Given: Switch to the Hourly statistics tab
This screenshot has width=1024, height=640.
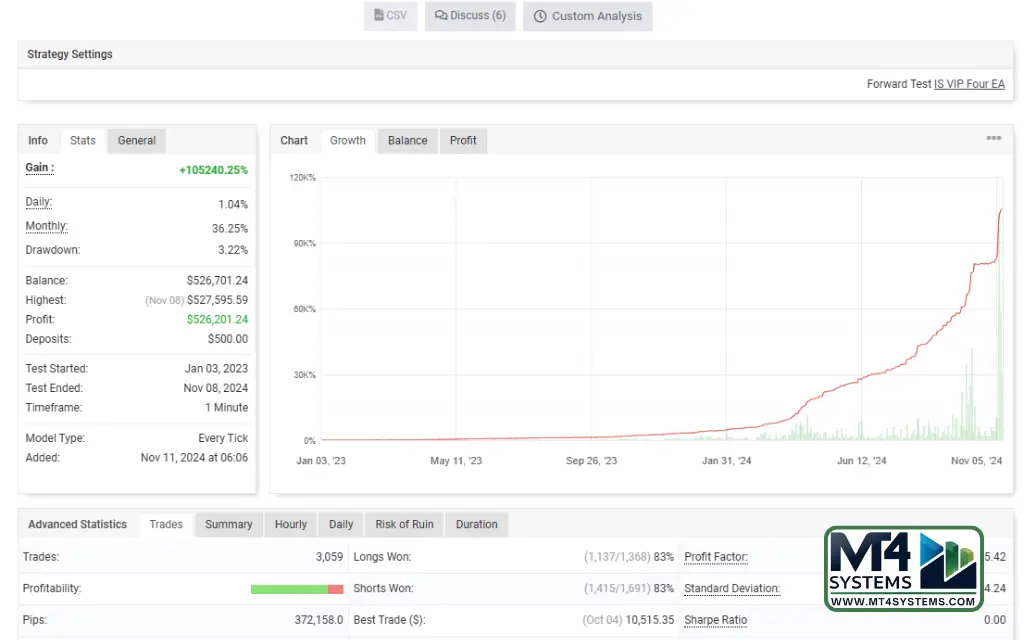Looking at the screenshot, I should coord(291,525).
